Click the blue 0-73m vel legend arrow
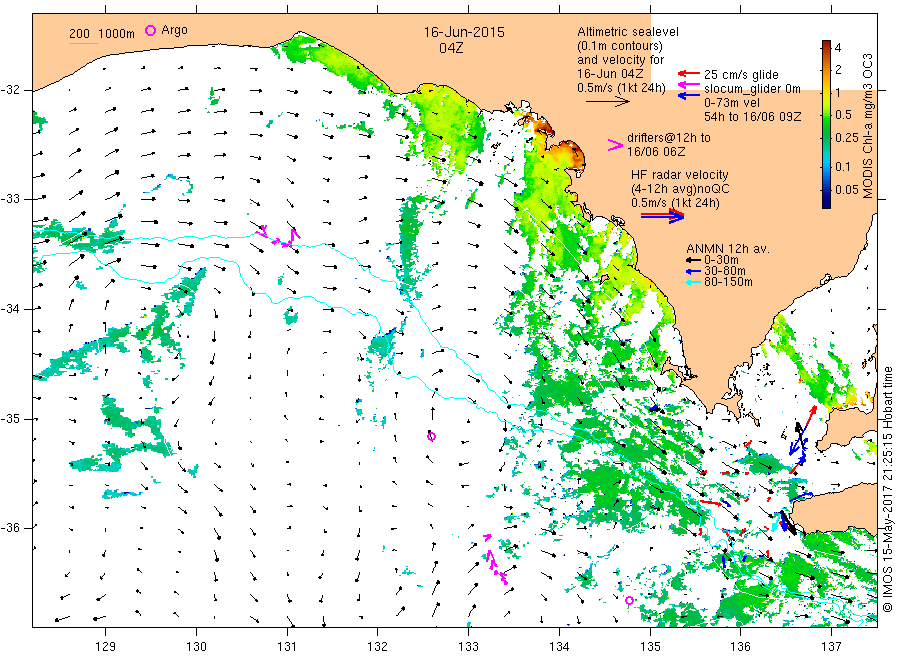Viewport: 900px width, 660px height. click(689, 95)
